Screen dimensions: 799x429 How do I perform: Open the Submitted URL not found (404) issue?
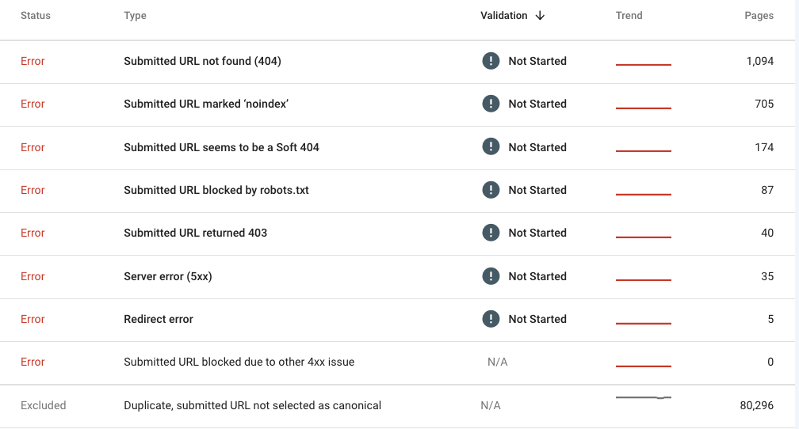(x=397, y=62)
